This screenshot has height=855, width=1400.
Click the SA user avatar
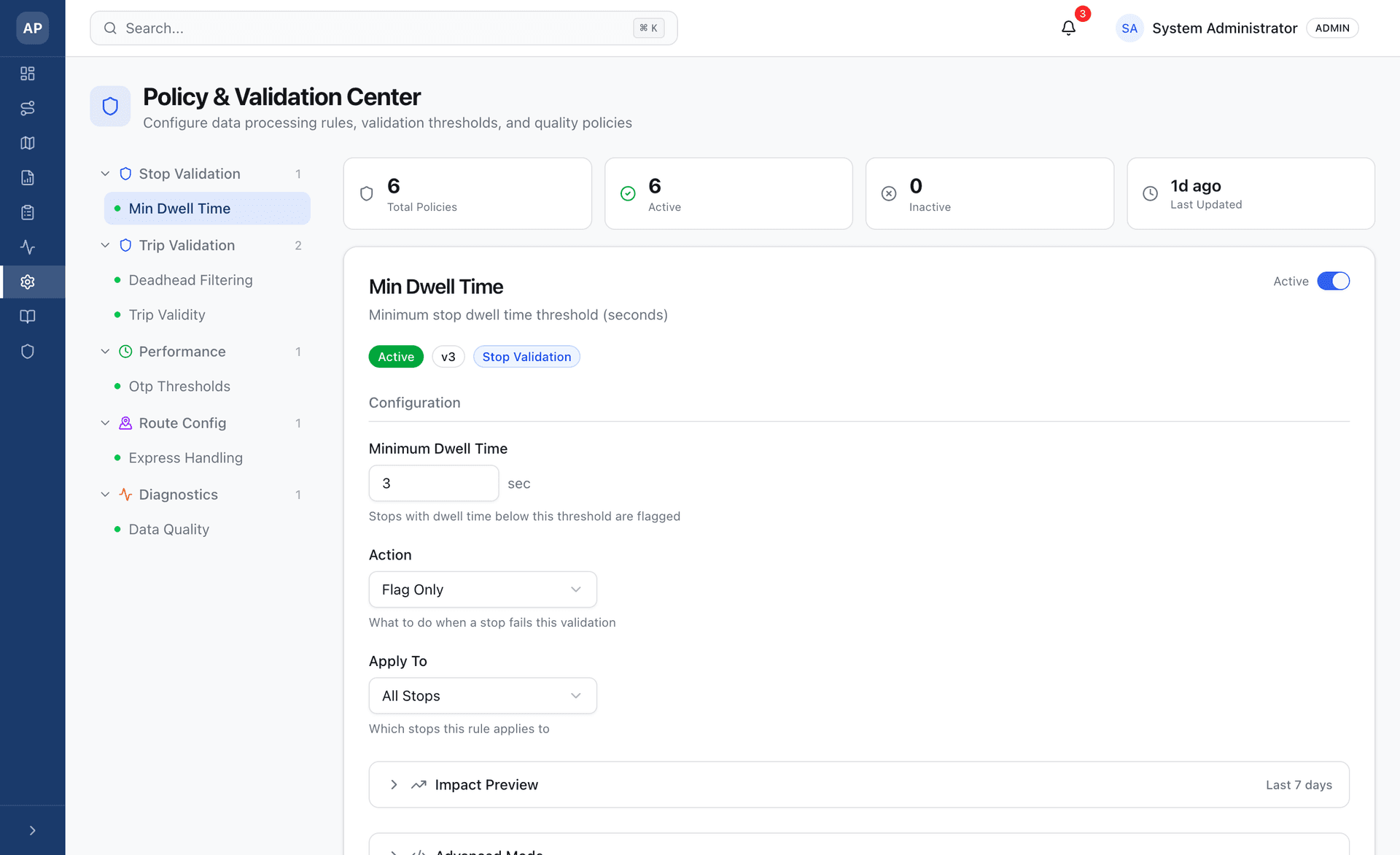pos(1129,28)
